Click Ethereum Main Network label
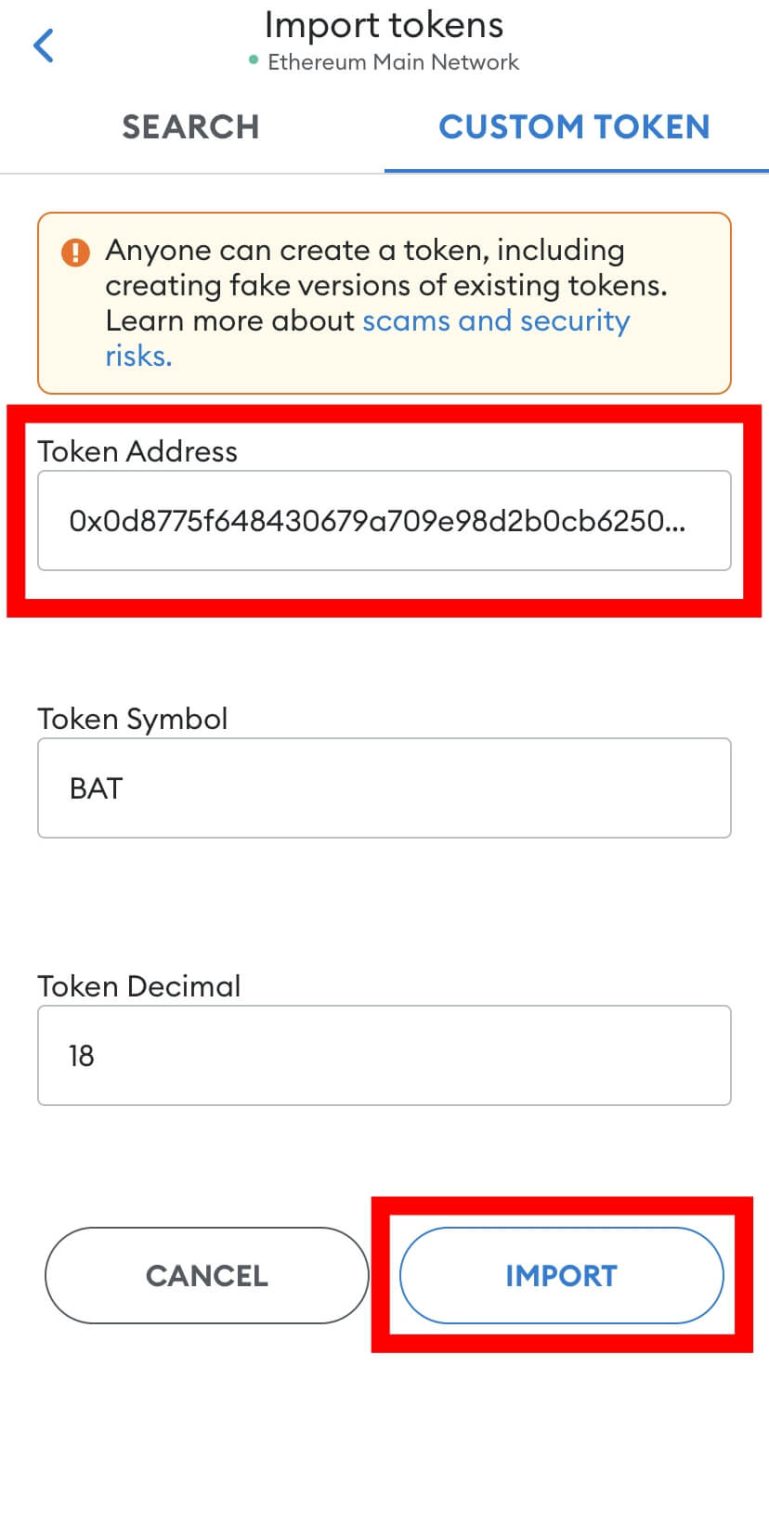This screenshot has height=1536, width=769. coord(392,62)
